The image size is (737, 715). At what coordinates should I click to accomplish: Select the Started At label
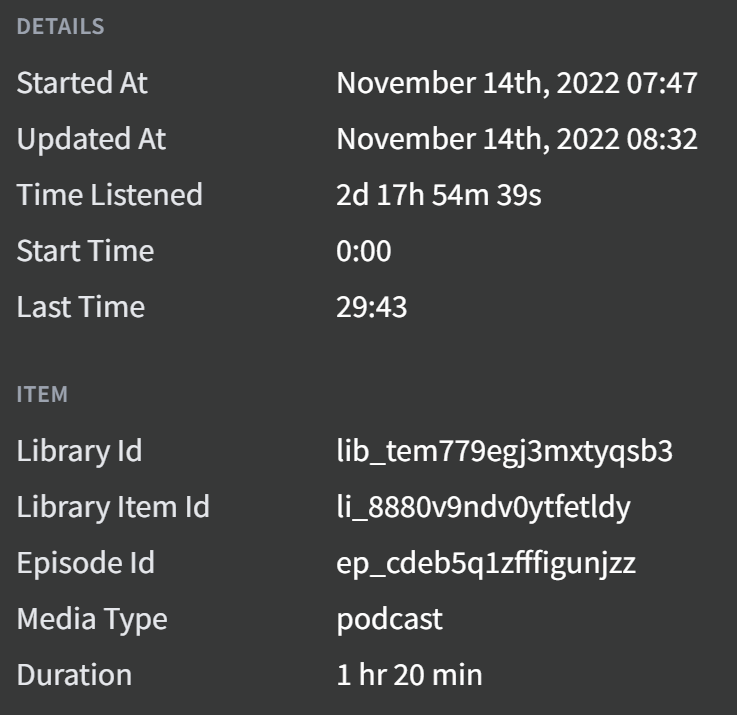pos(82,83)
